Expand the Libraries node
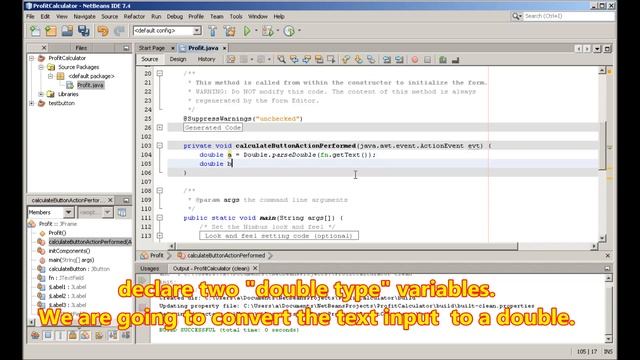 tap(41, 94)
